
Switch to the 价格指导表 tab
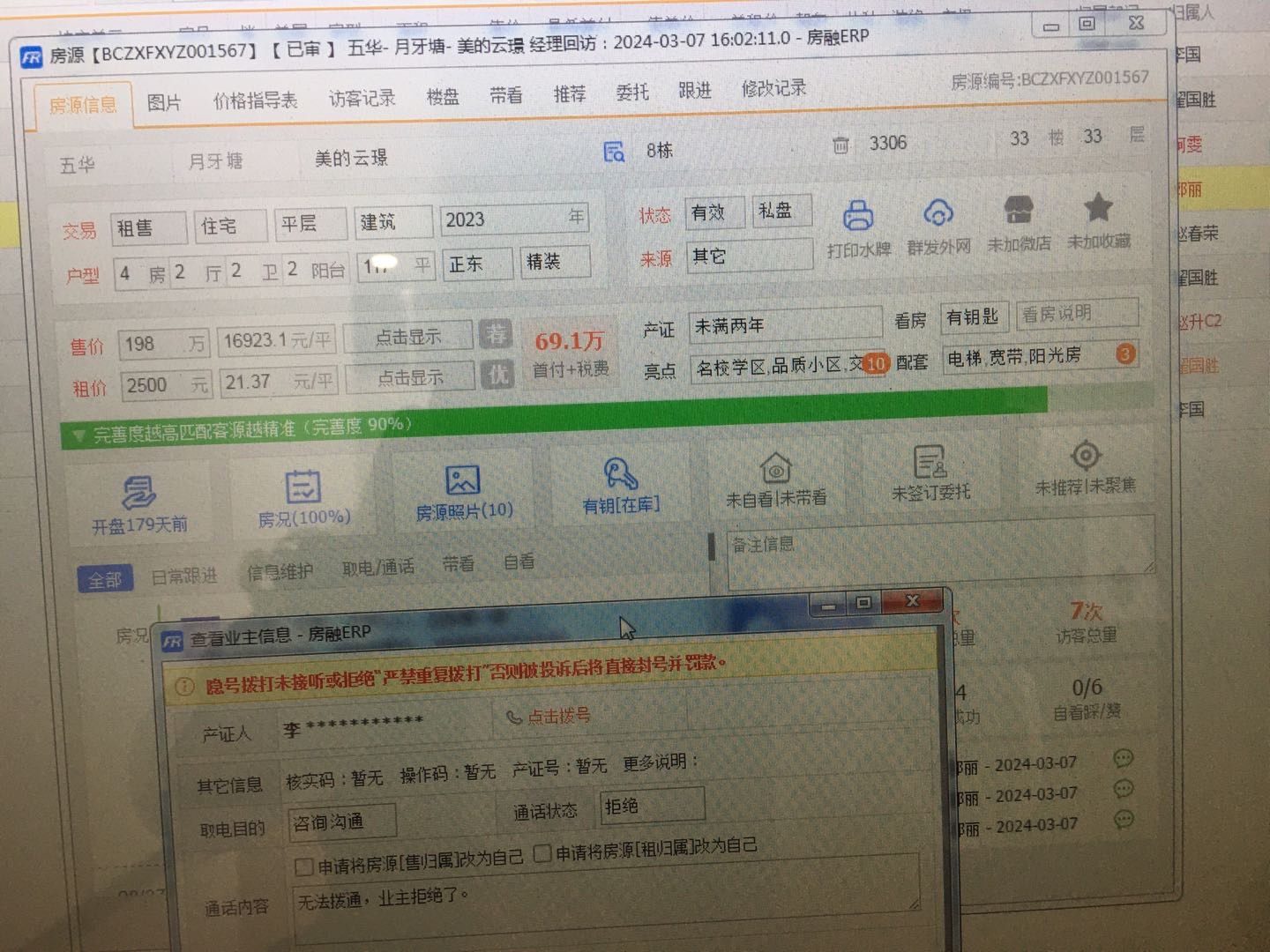pyautogui.click(x=255, y=100)
